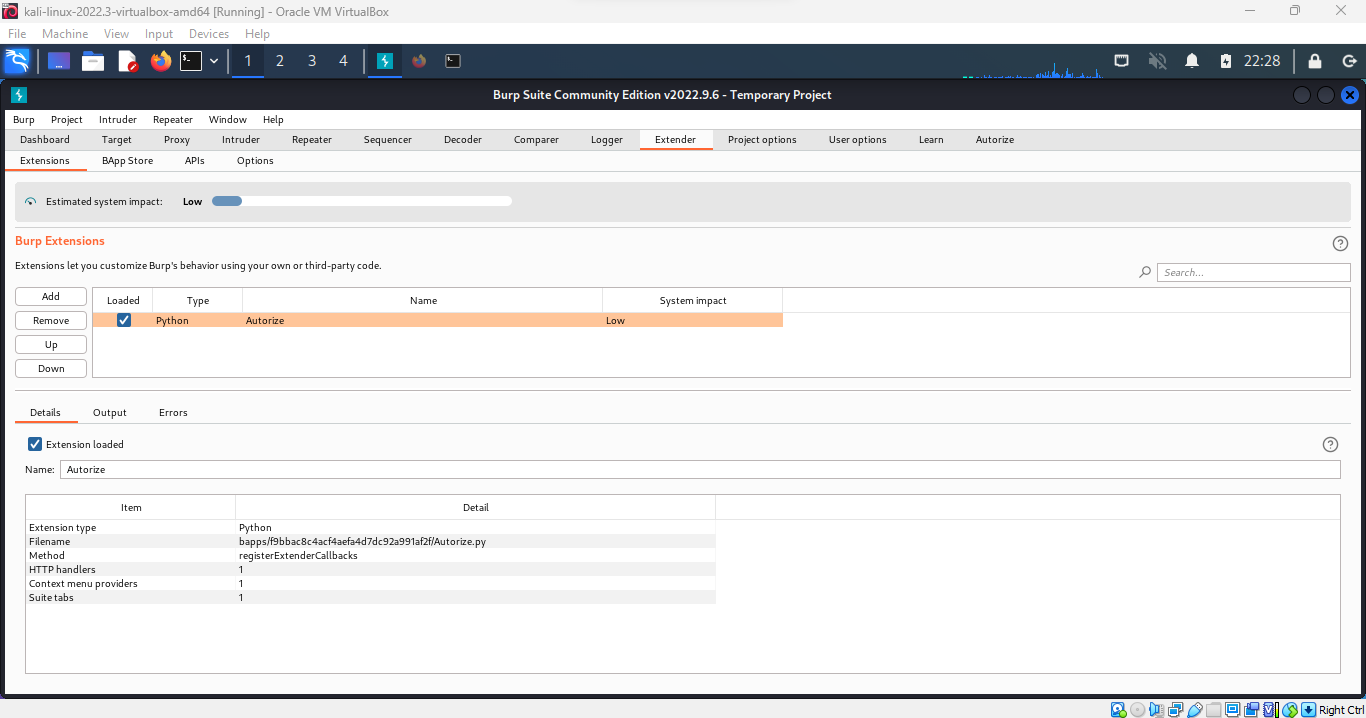This screenshot has width=1366, height=718.
Task: Switch to workspace 4
Action: click(x=343, y=61)
